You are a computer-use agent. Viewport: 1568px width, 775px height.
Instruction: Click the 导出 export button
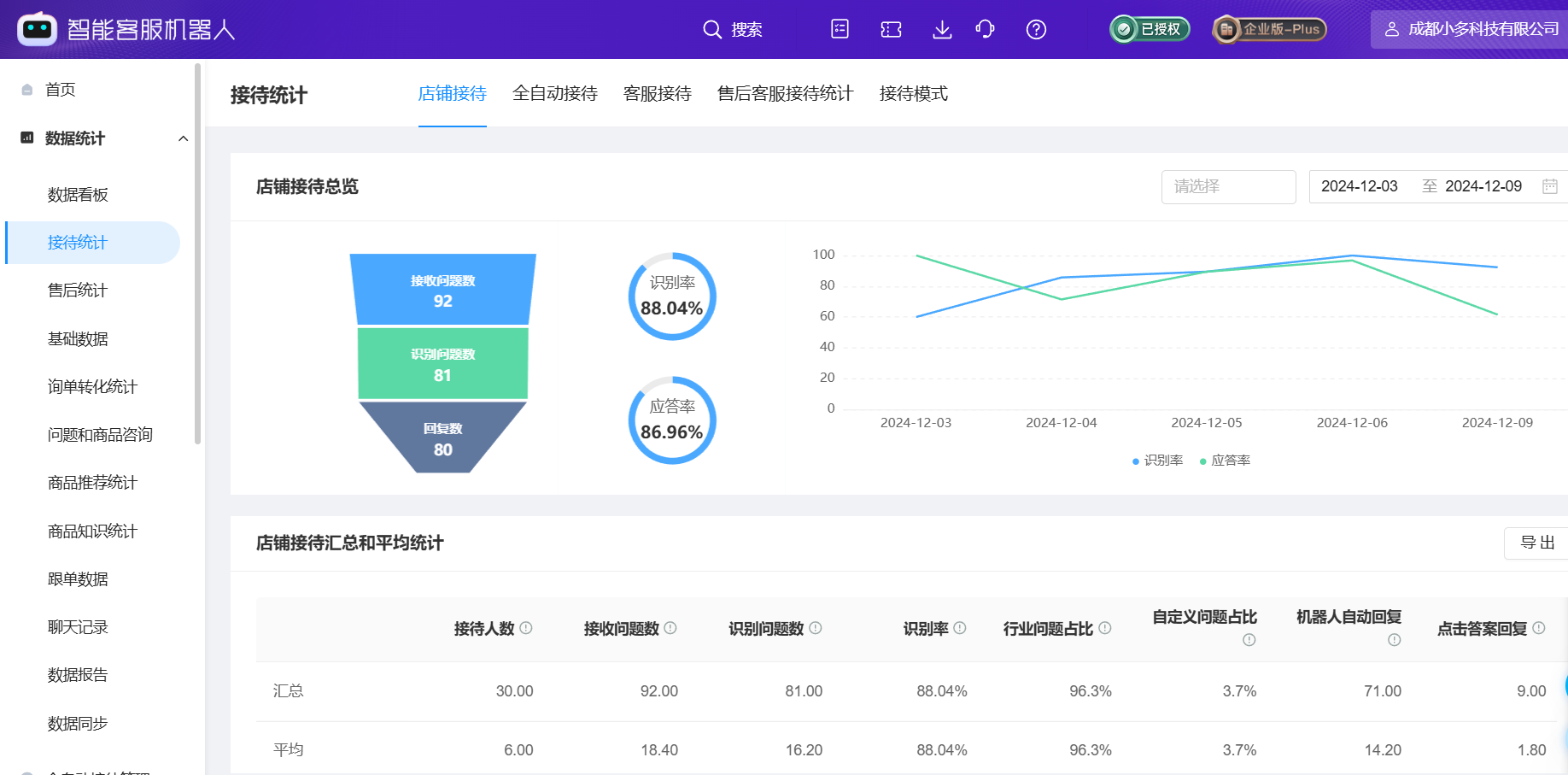click(1537, 543)
